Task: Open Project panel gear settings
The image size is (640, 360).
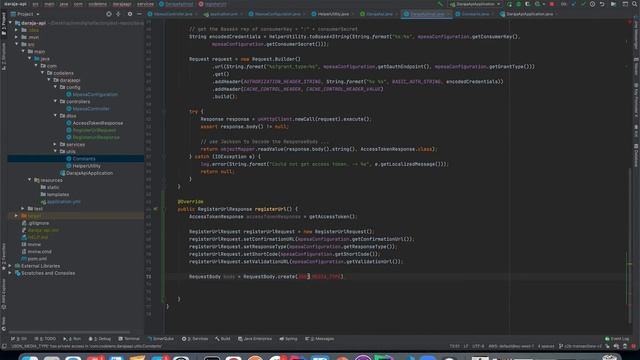Action: coord(130,14)
